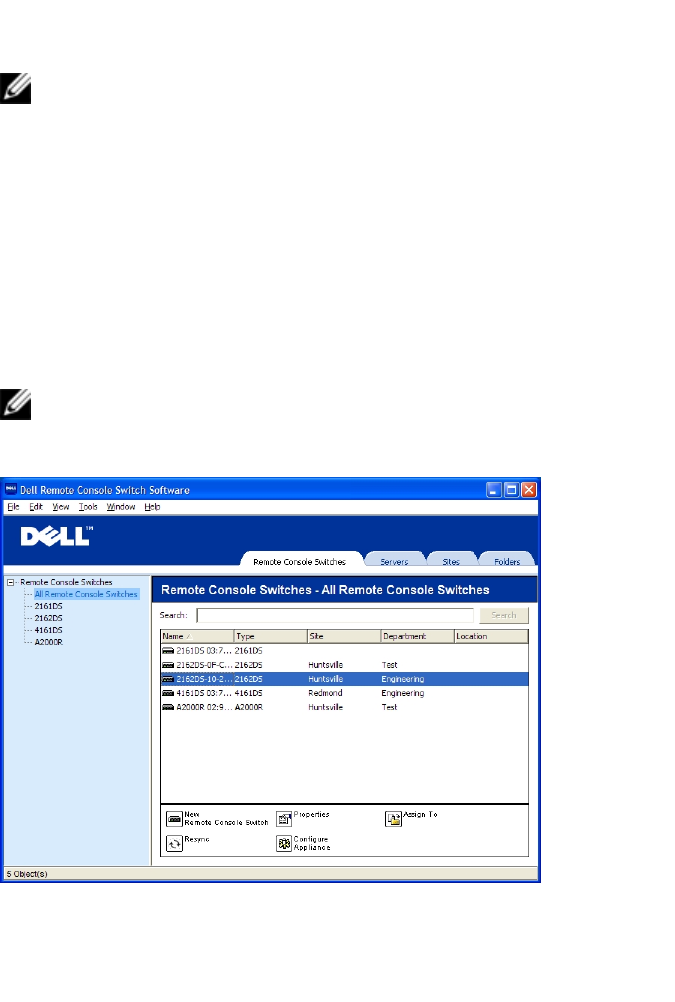Click Engineering in the 4161DS row
675x1002 pixels.
(x=403, y=693)
